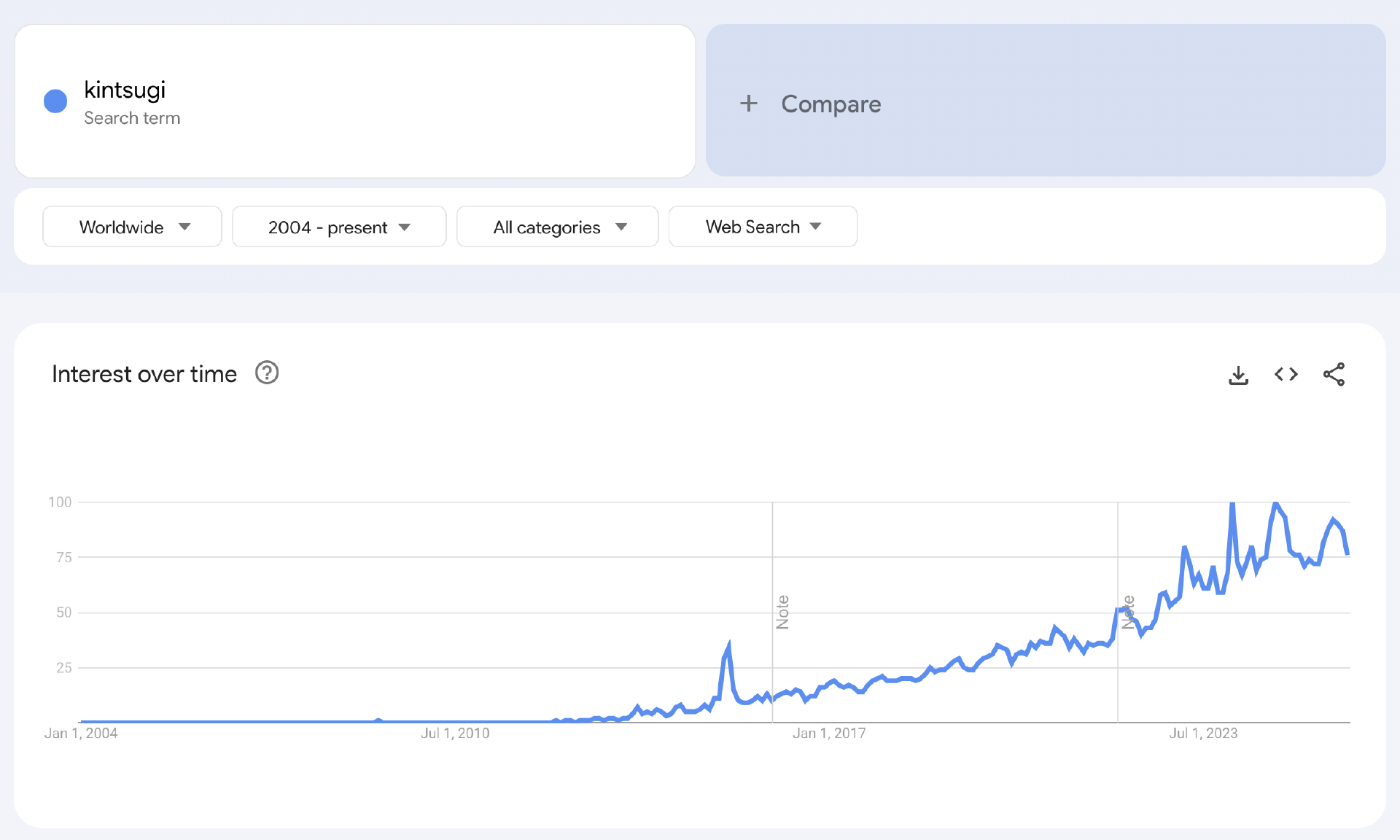
Task: Change the Web Search type dropdown
Action: point(763,227)
